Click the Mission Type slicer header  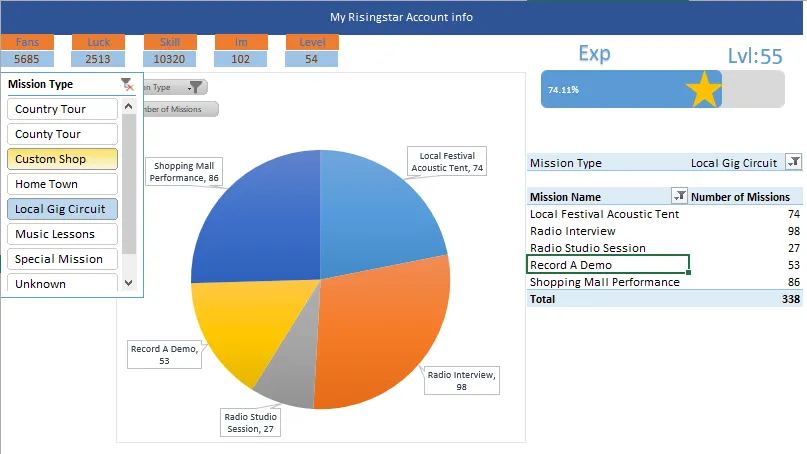[41, 84]
